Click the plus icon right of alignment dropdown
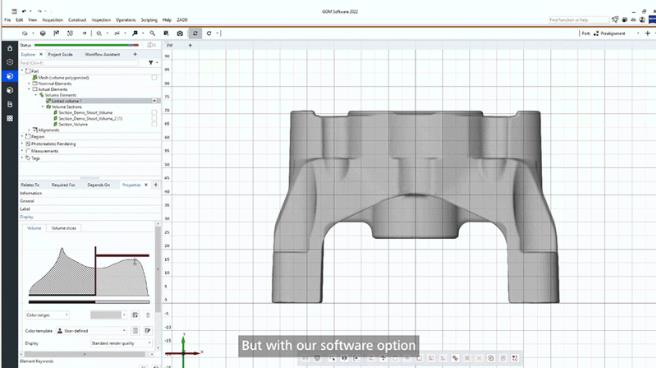 pyautogui.click(x=648, y=33)
